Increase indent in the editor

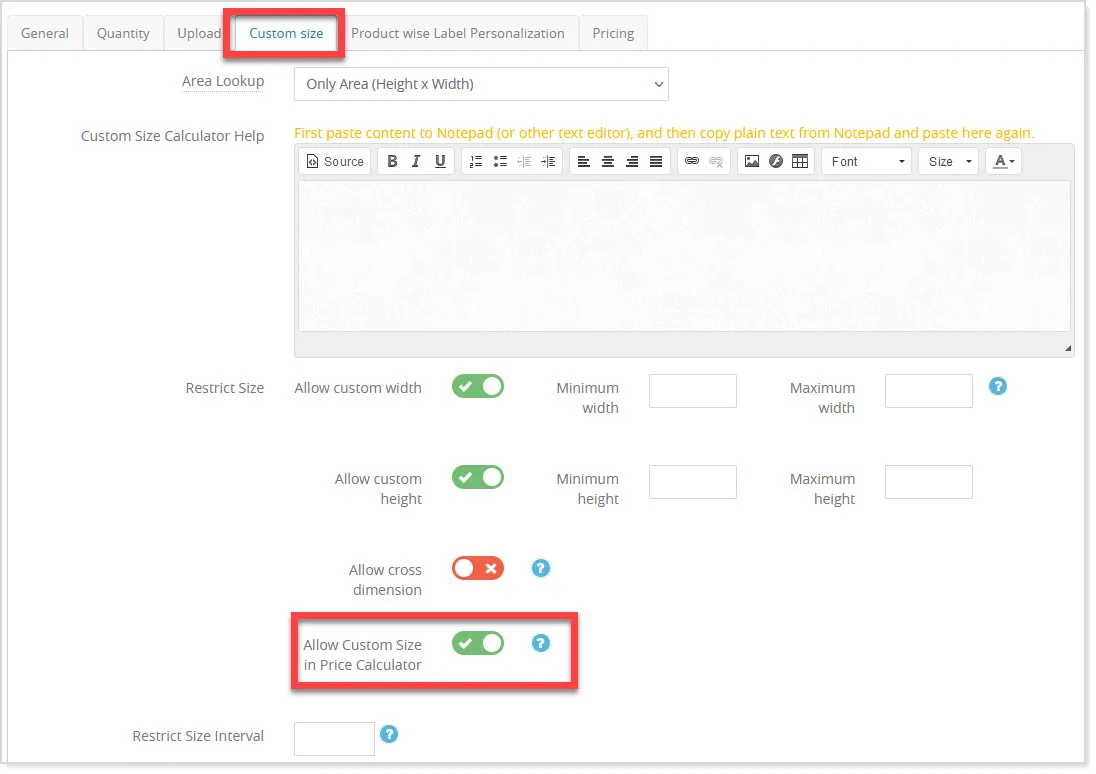click(x=548, y=162)
